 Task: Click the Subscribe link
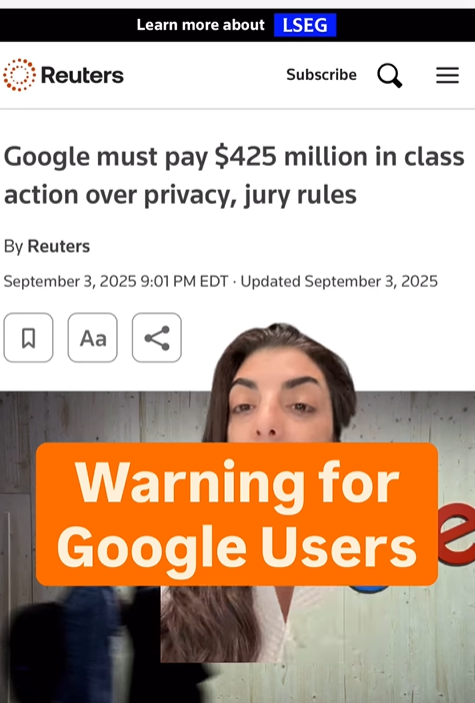[x=321, y=74]
